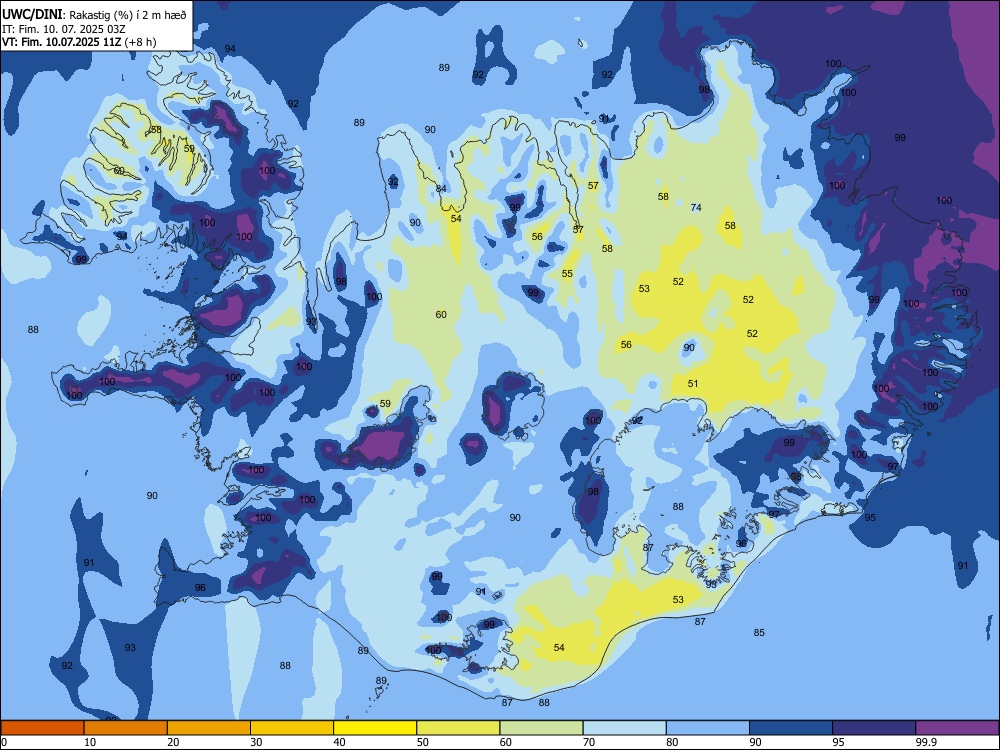Click the '50' legend scale label
1000x750 pixels.
tap(423, 742)
